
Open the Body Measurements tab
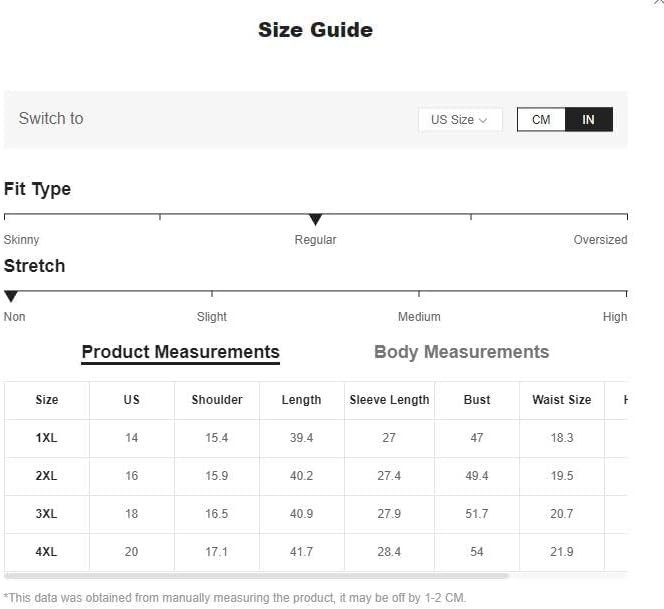click(461, 352)
